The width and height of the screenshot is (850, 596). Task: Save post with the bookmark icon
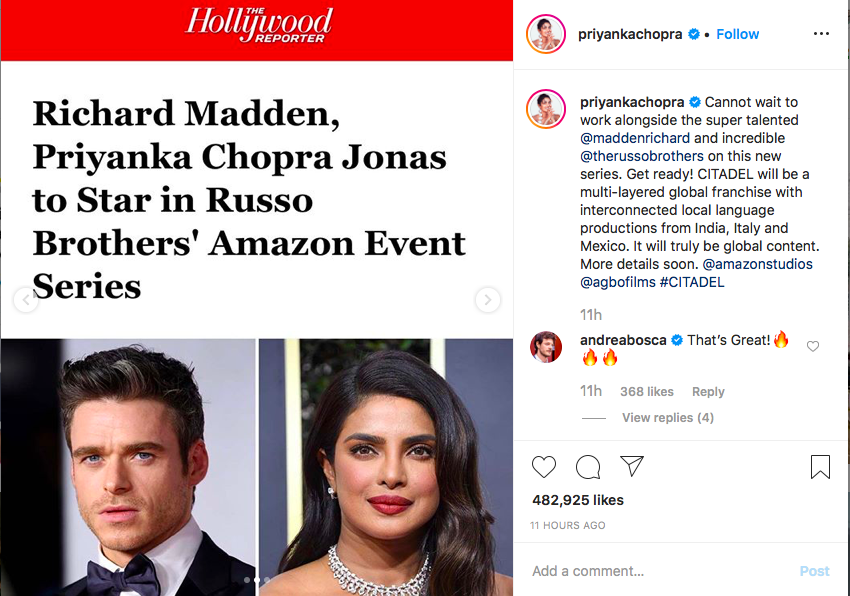tap(820, 467)
